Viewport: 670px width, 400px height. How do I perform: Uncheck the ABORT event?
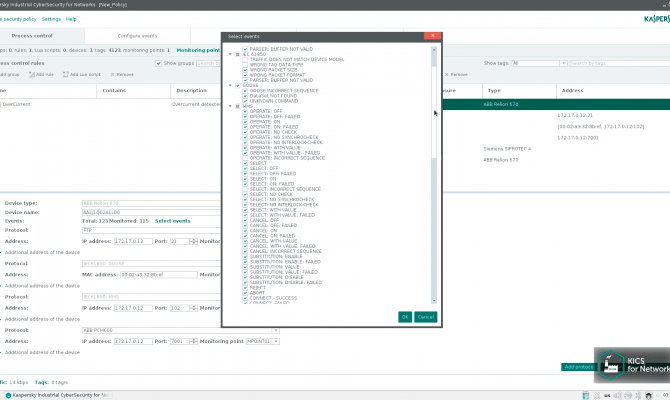[245, 293]
